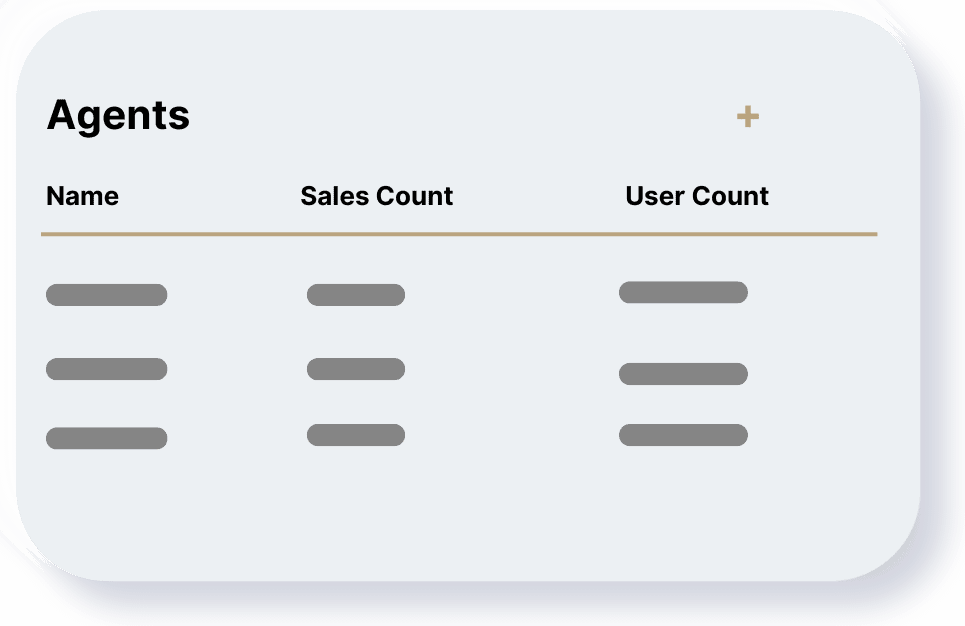
Task: Toggle sorting on the User Count column
Action: click(x=697, y=196)
